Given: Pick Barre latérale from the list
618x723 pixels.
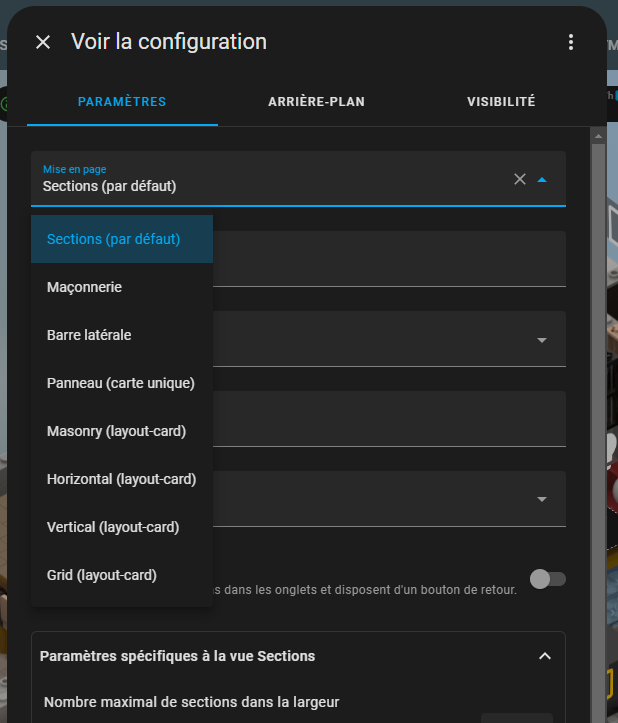Looking at the screenshot, I should pyautogui.click(x=122, y=335).
